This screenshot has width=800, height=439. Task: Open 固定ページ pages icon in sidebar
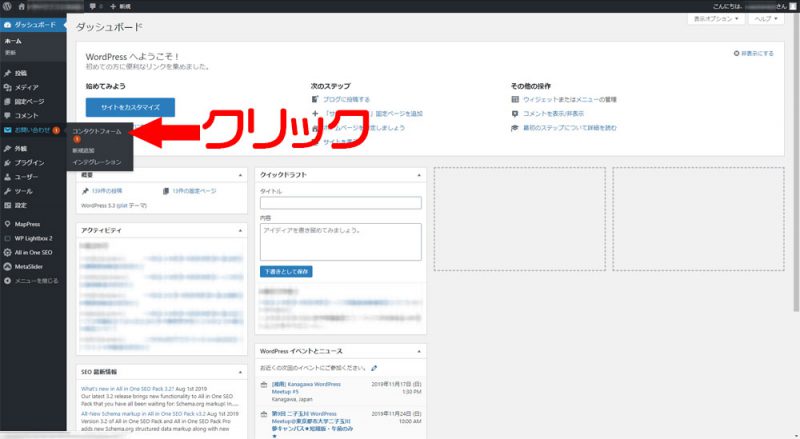point(7,102)
